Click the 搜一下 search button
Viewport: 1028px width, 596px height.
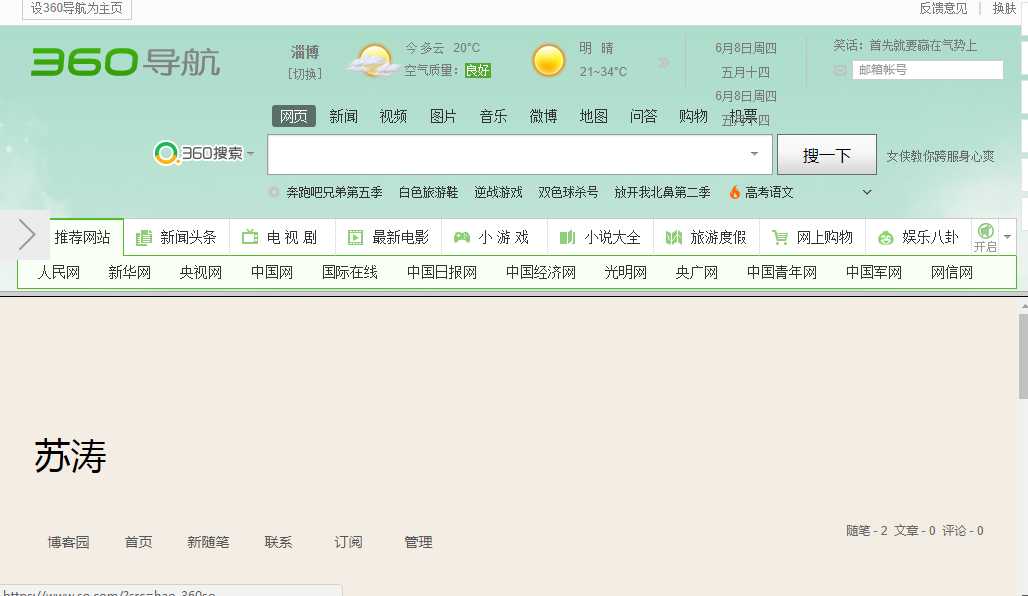(x=827, y=155)
